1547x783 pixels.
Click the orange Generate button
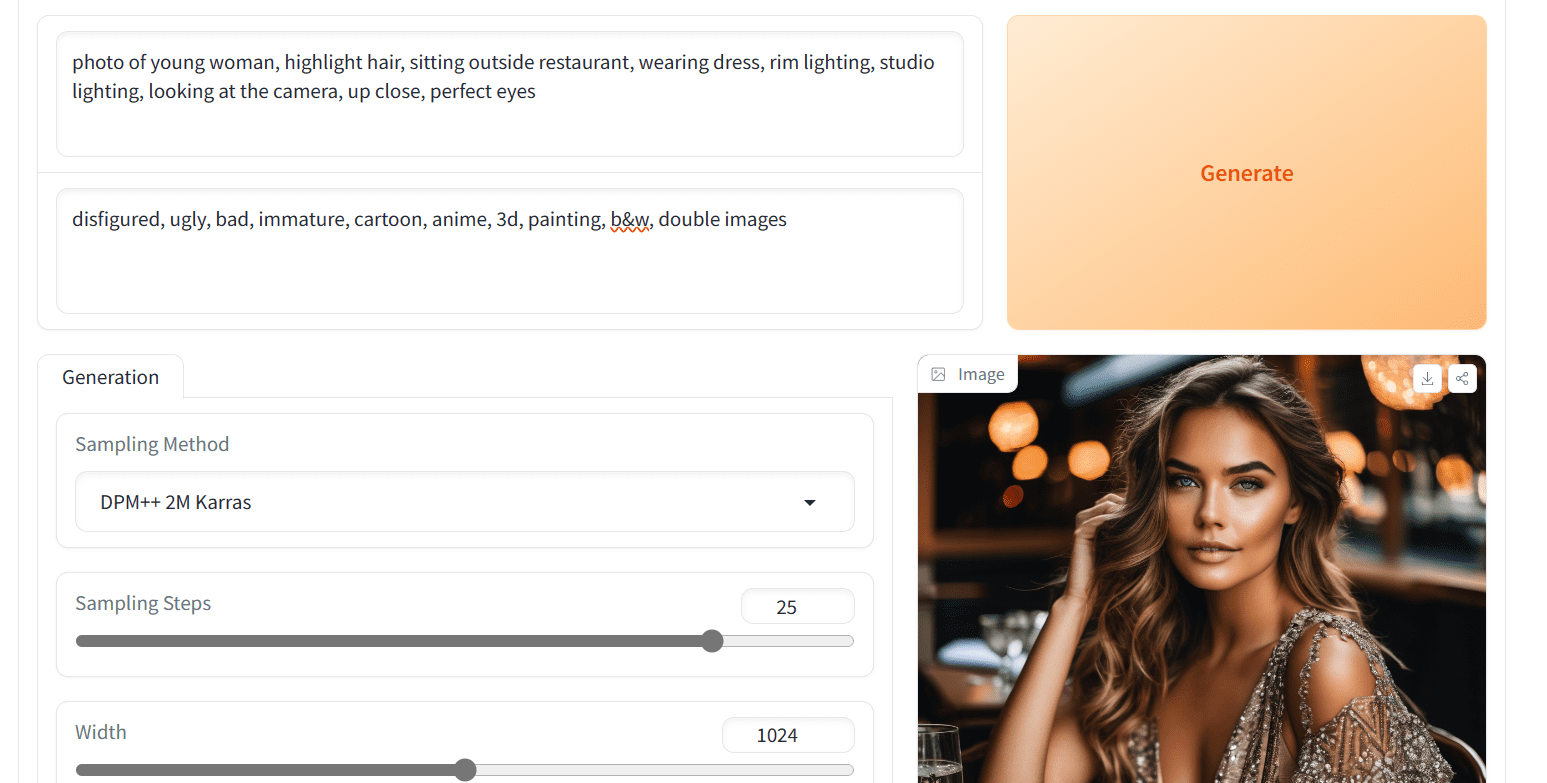point(1246,172)
